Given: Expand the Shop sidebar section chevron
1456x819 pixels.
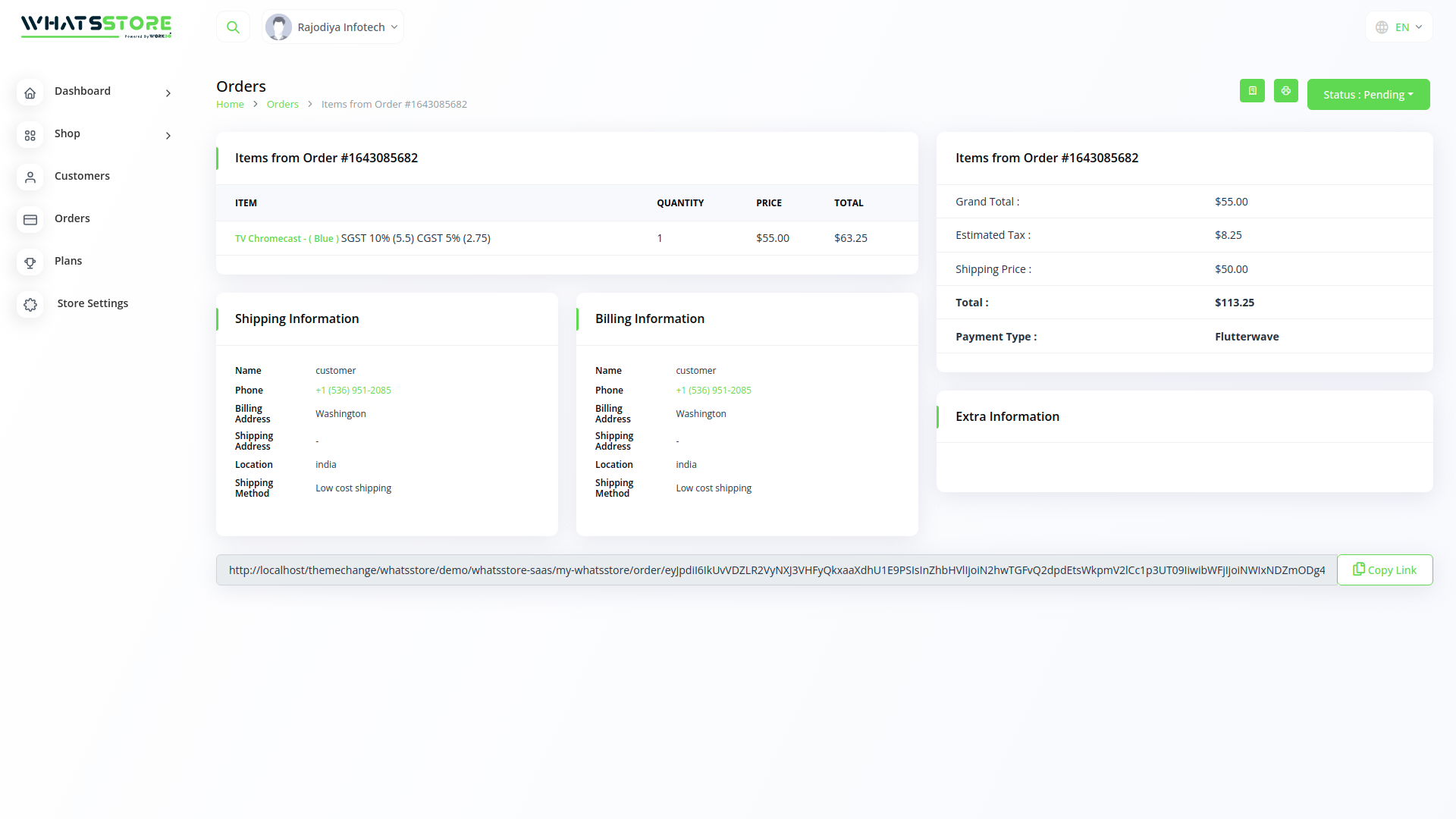Looking at the screenshot, I should pos(168,136).
